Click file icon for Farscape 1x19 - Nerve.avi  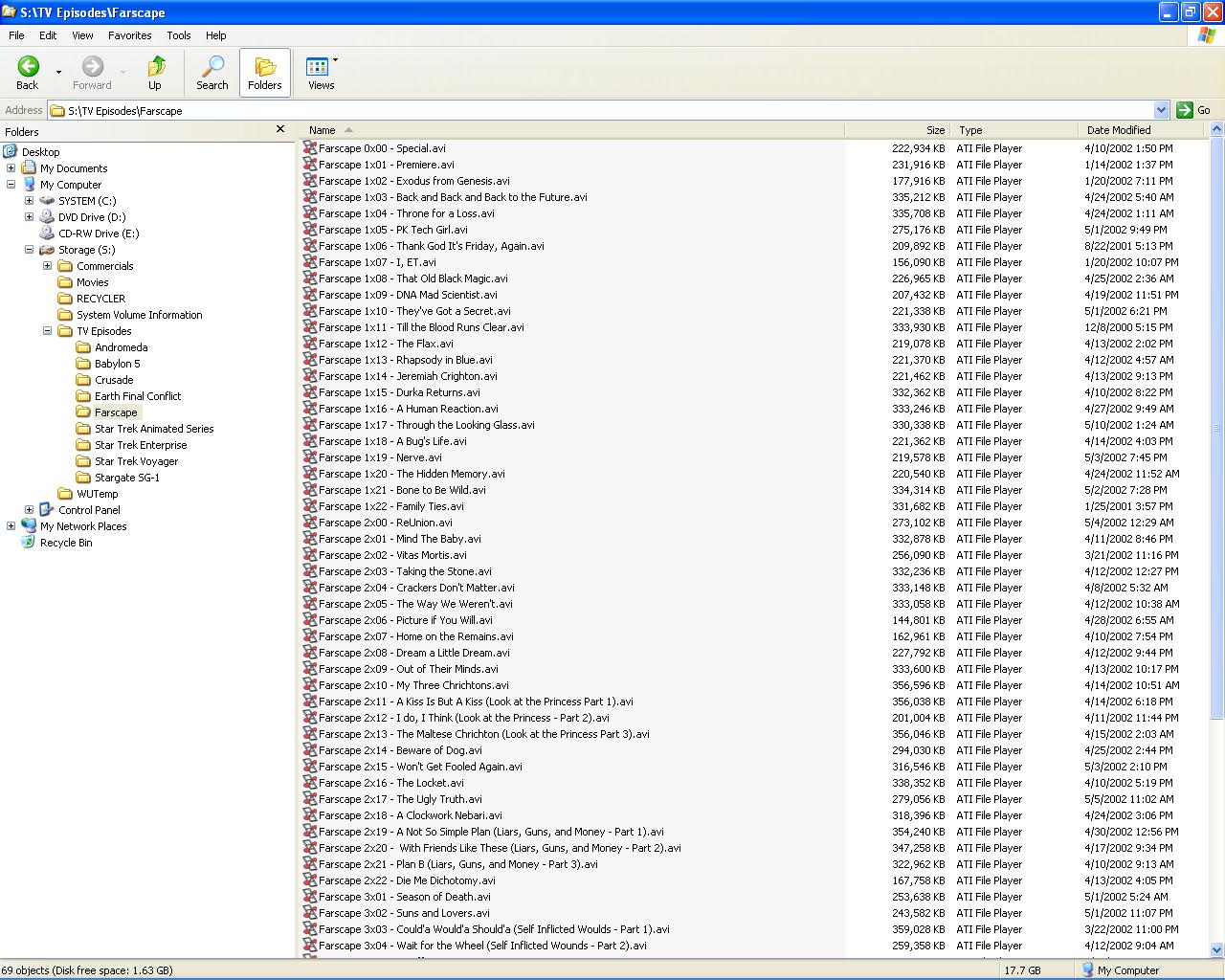(x=310, y=457)
